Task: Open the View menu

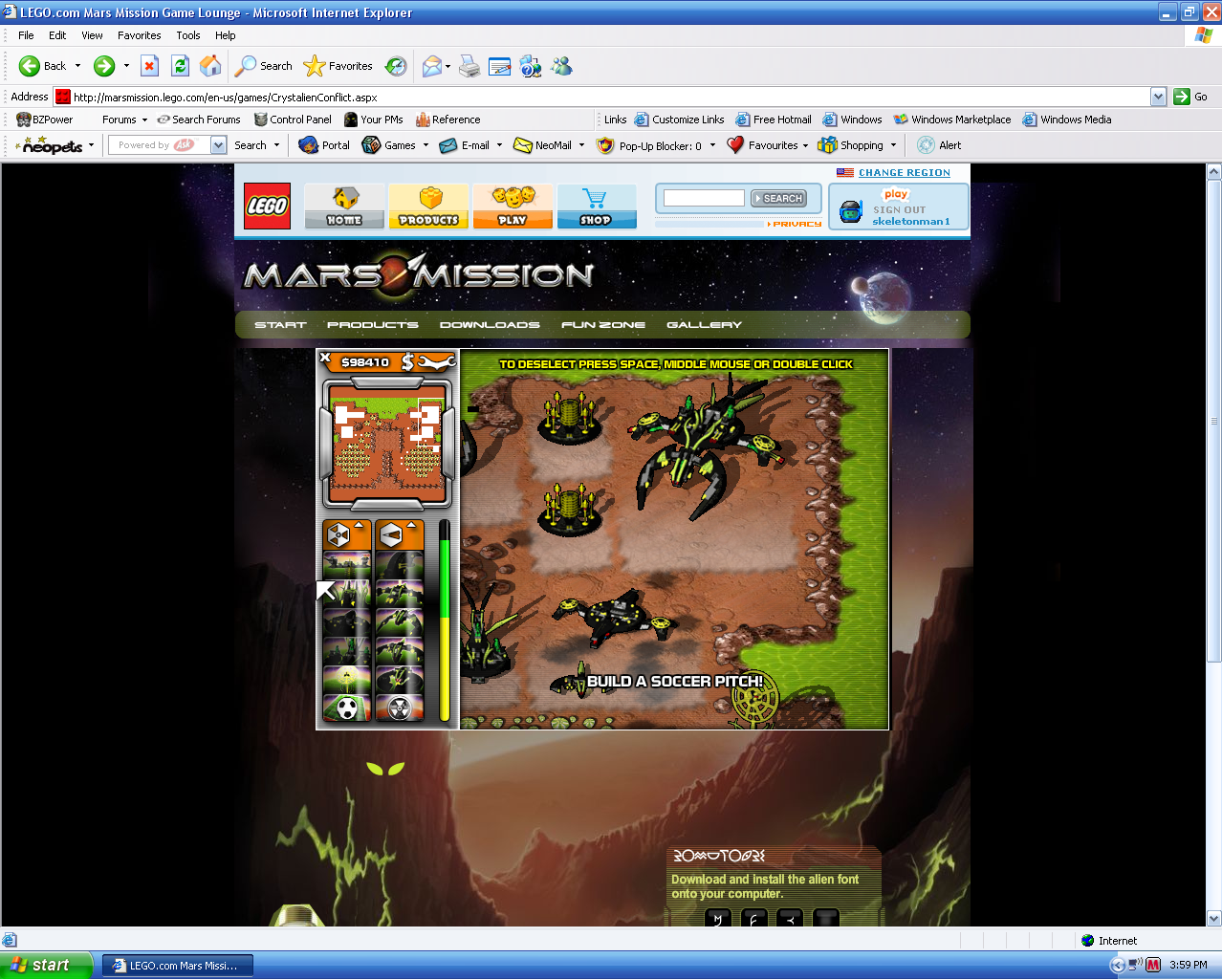Action: (x=92, y=35)
